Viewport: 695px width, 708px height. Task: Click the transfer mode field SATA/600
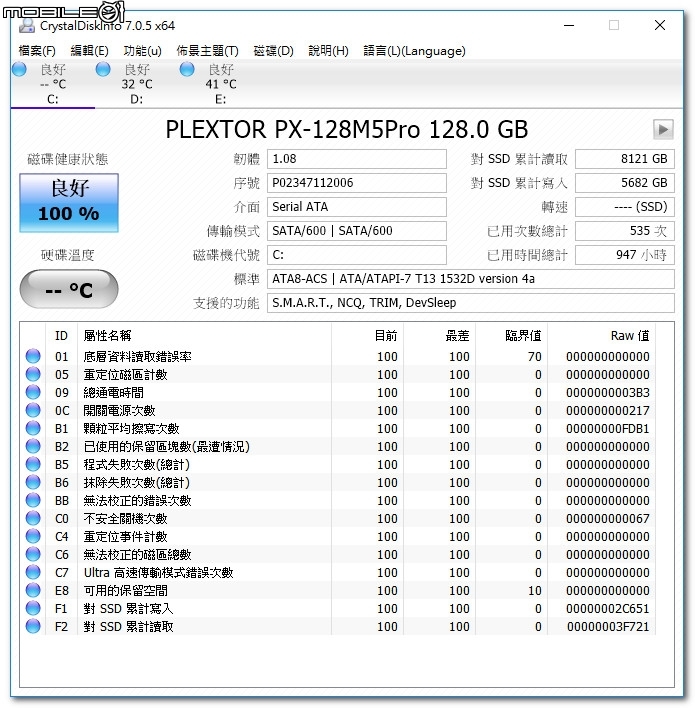(357, 231)
